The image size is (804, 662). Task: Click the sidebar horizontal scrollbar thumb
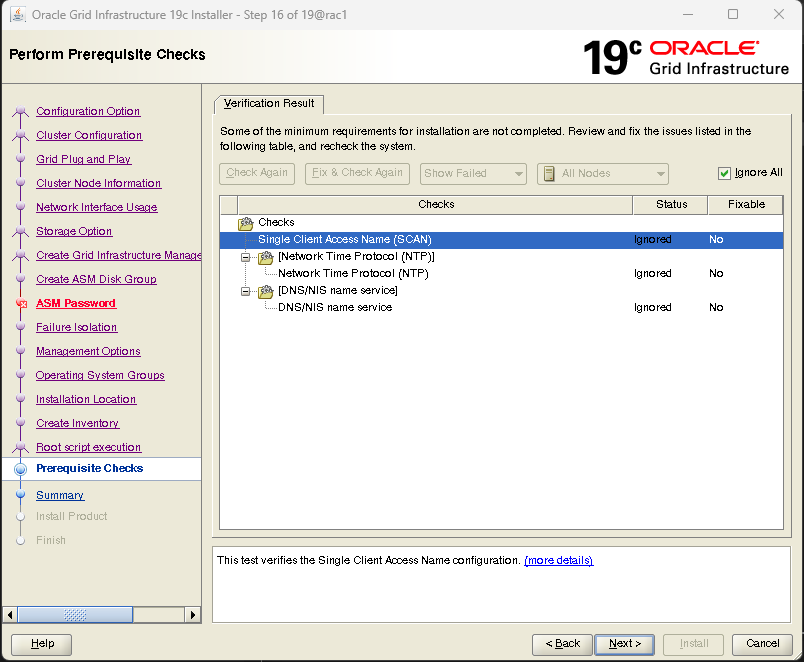tap(75, 615)
